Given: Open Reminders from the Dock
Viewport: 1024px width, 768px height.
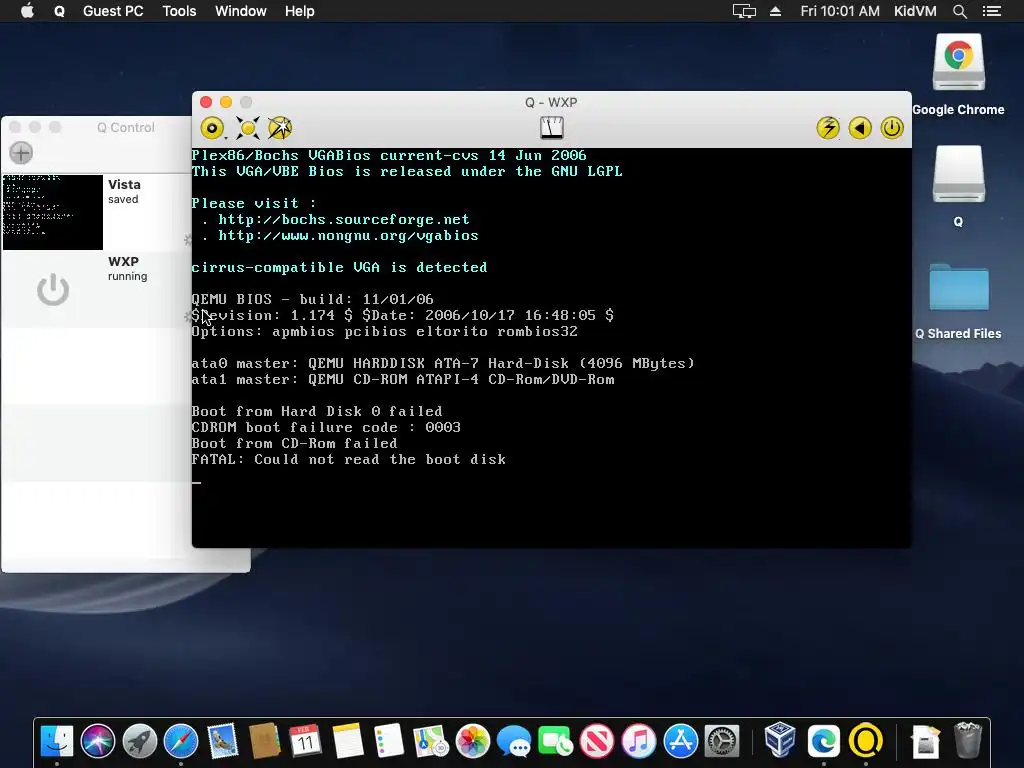Looking at the screenshot, I should (x=389, y=742).
